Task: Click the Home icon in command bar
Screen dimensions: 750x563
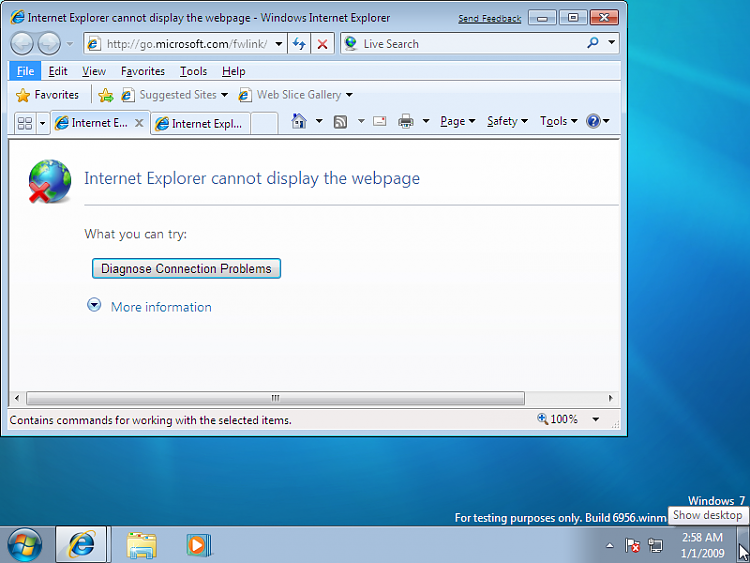Action: point(299,121)
